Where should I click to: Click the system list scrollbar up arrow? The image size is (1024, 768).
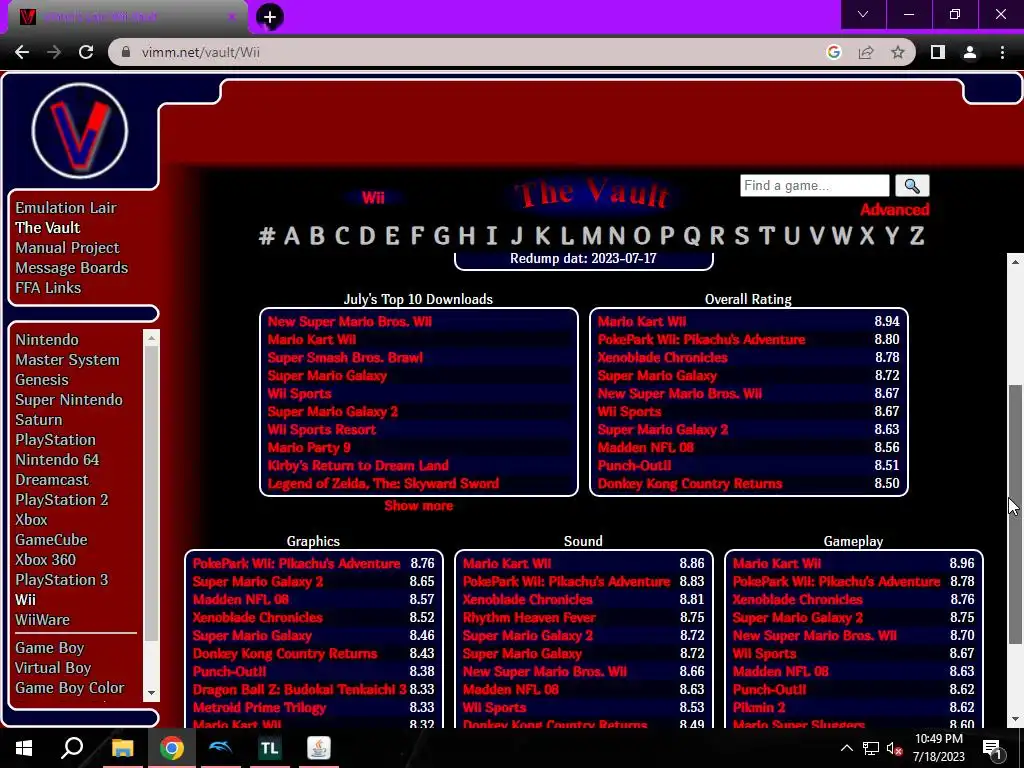[x=152, y=338]
